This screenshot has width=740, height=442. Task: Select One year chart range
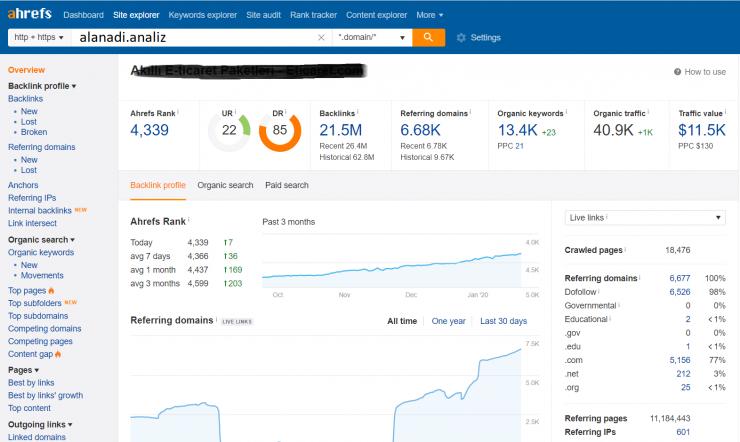point(448,321)
